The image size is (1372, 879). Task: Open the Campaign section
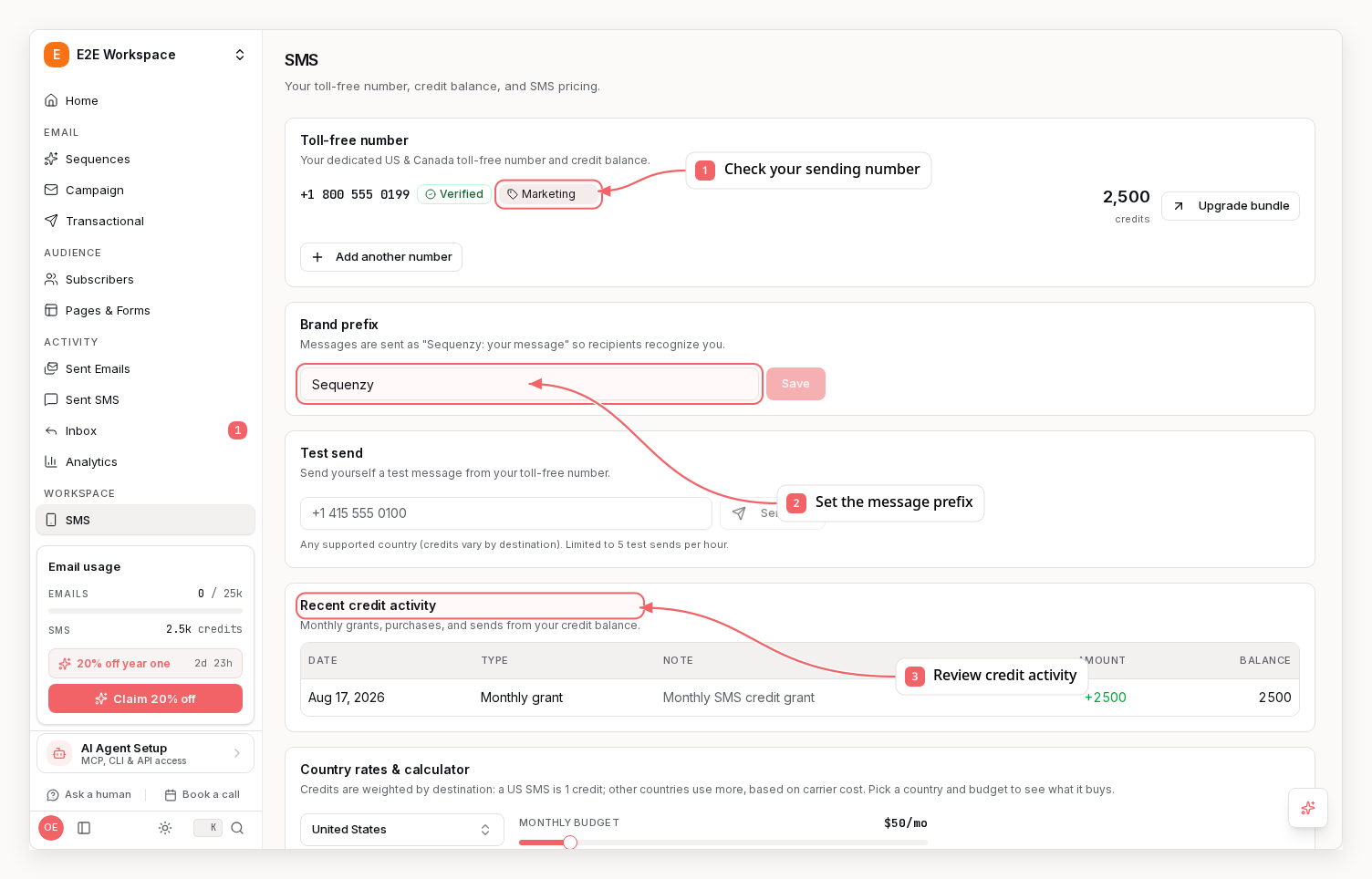(146, 190)
